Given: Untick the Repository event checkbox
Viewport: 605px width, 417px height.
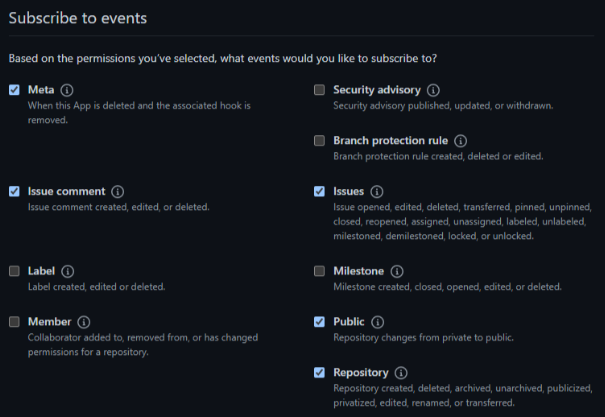Looking at the screenshot, I should (x=319, y=373).
